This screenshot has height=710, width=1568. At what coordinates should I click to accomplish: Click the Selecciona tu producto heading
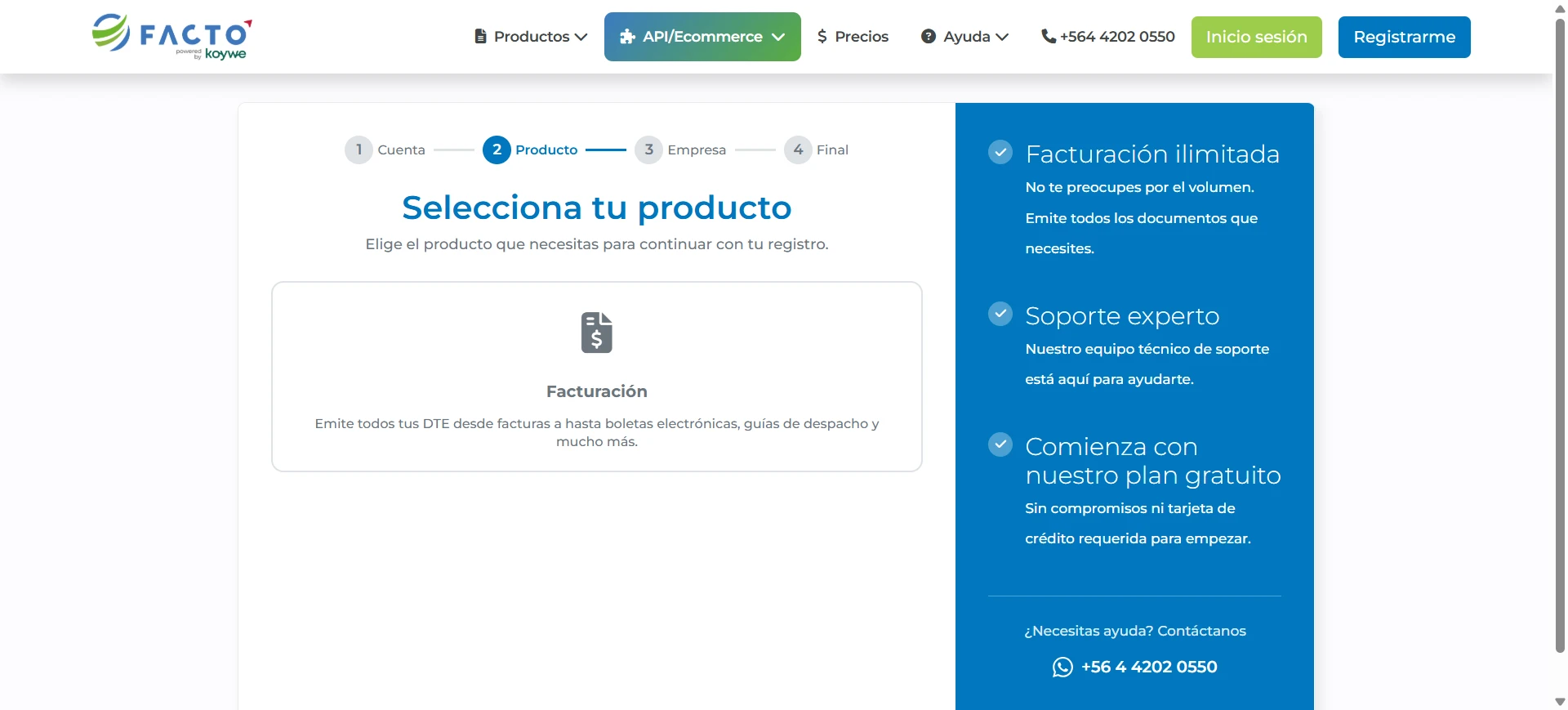point(597,208)
